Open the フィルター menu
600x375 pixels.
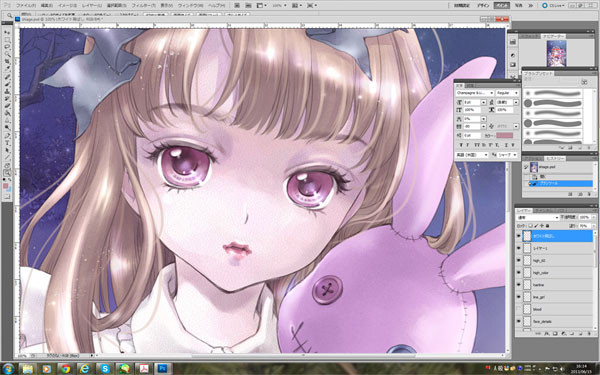tap(143, 6)
